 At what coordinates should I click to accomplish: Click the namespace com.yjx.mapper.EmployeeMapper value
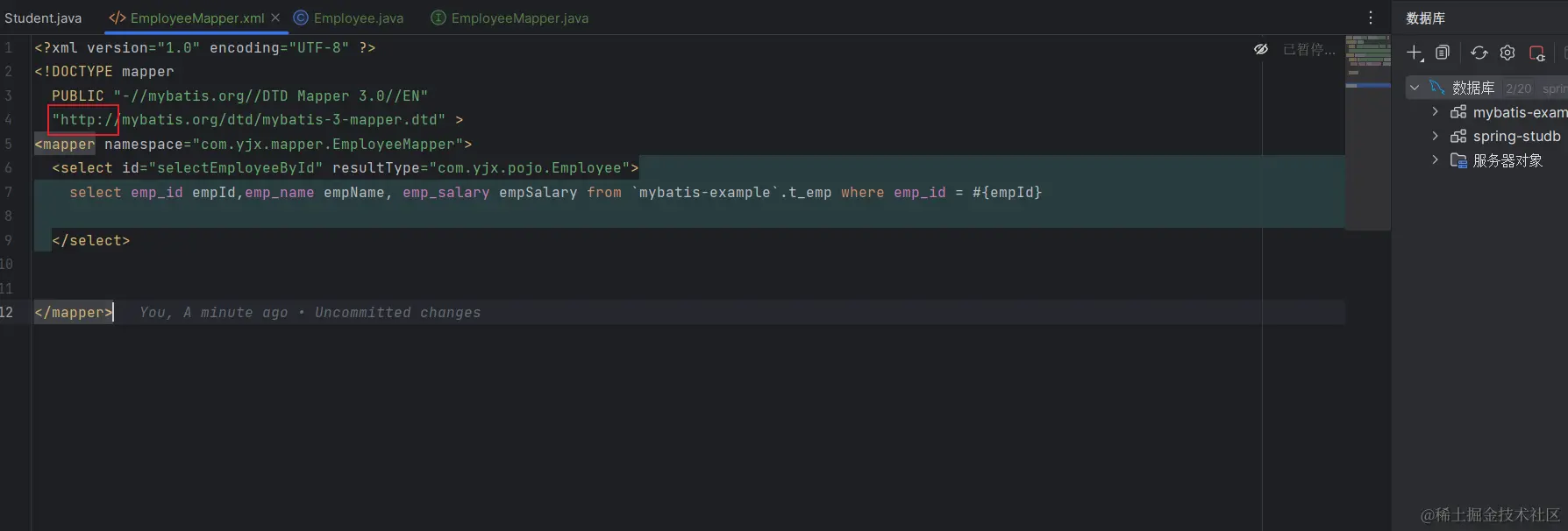[328, 144]
